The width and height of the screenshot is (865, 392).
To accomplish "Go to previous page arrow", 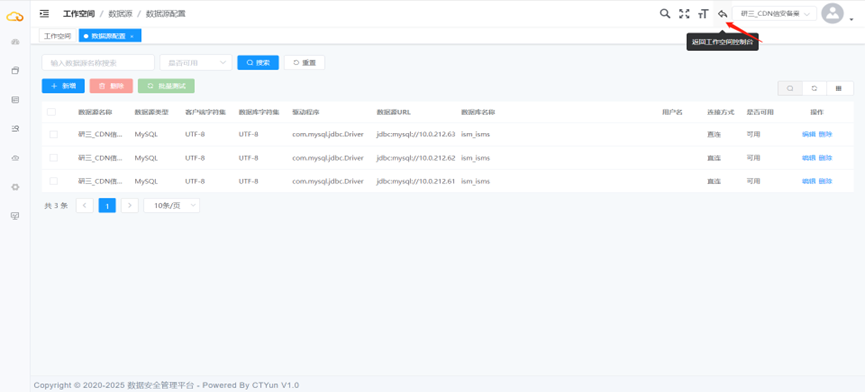I will (x=84, y=206).
